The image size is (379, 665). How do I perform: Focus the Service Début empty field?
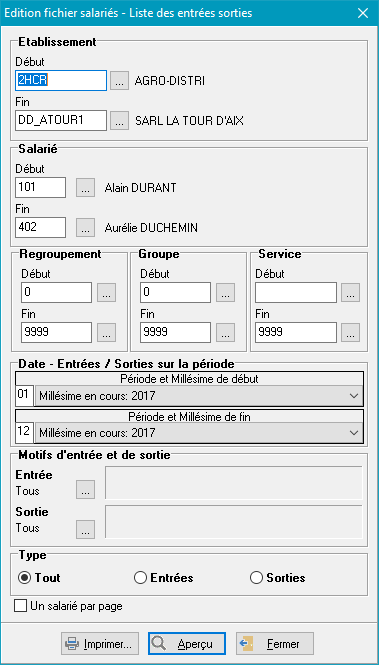(x=296, y=293)
